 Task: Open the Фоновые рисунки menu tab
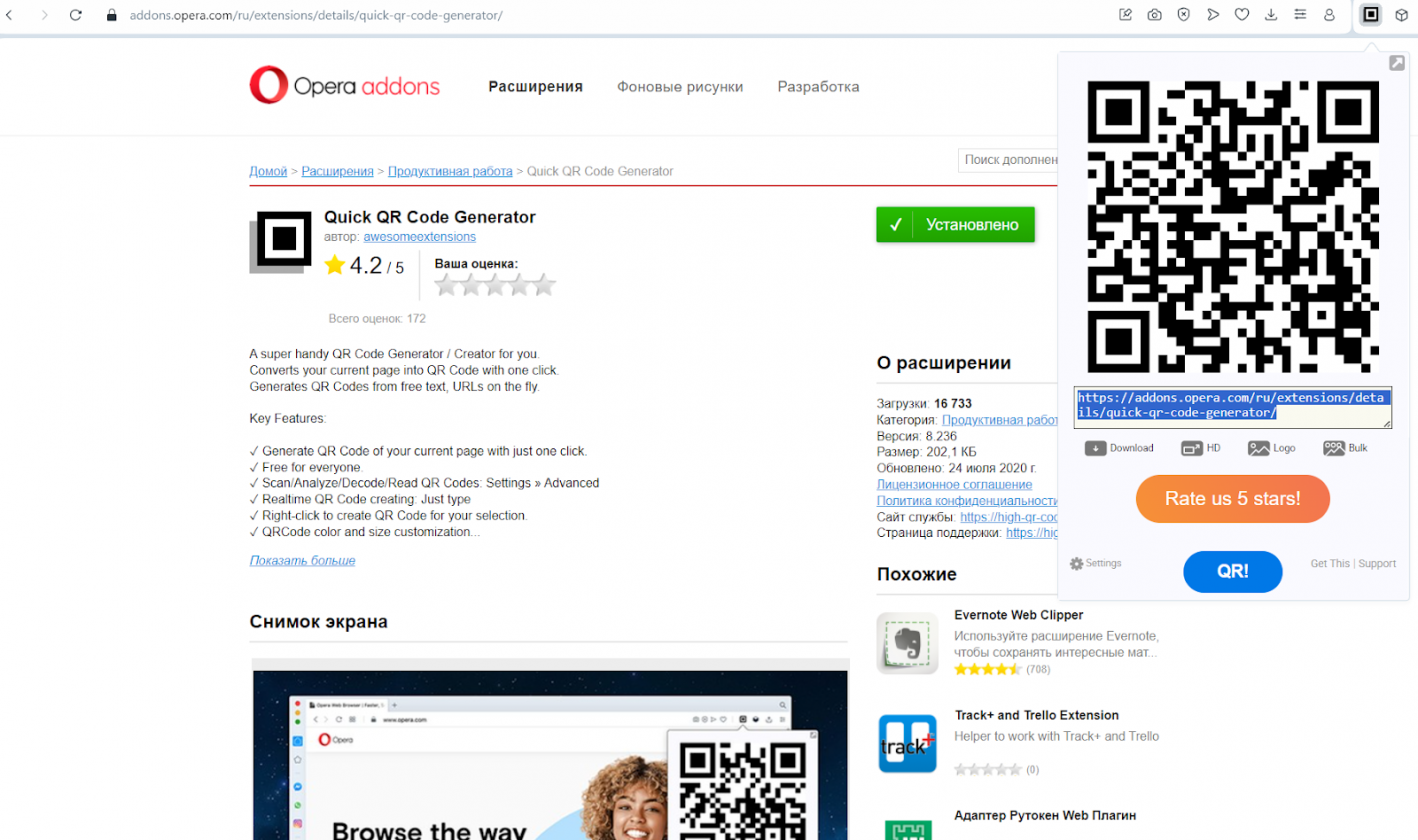pyautogui.click(x=680, y=87)
